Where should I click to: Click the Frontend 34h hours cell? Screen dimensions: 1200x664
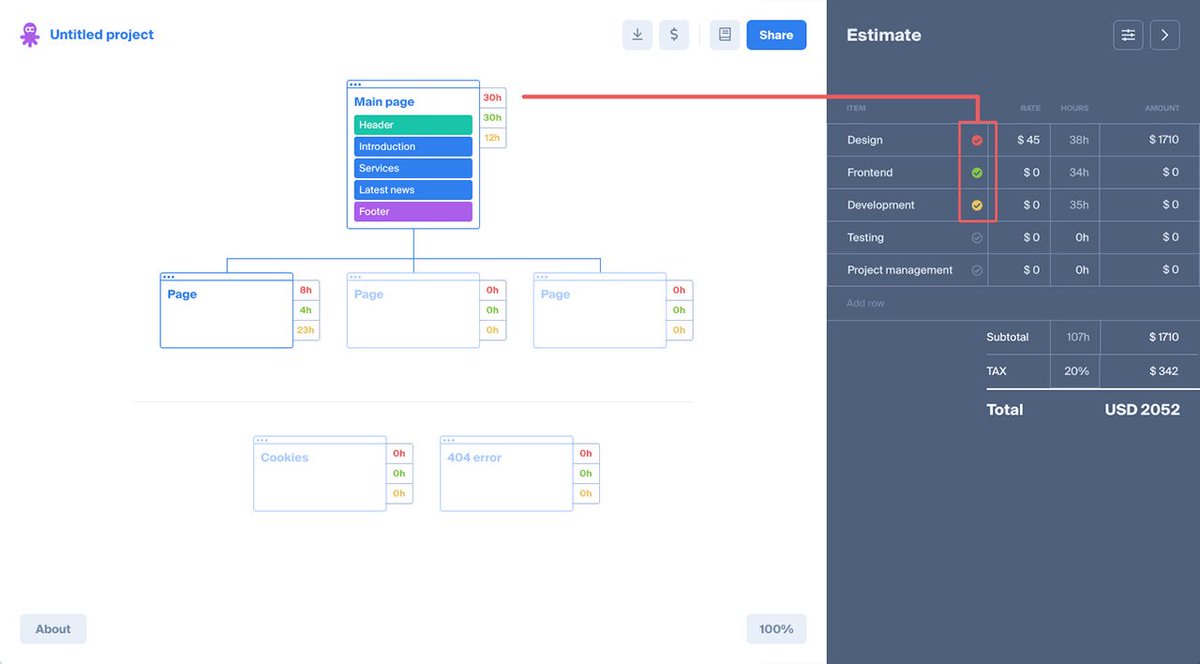click(x=1075, y=173)
